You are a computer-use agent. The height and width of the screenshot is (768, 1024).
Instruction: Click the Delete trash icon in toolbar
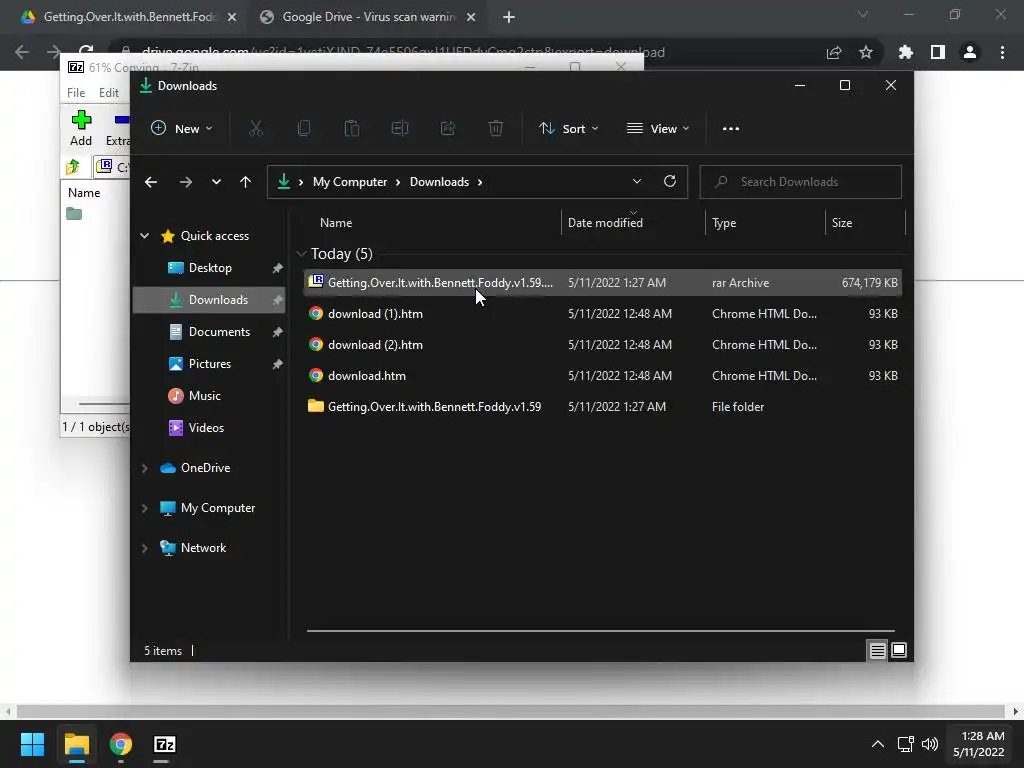point(496,129)
